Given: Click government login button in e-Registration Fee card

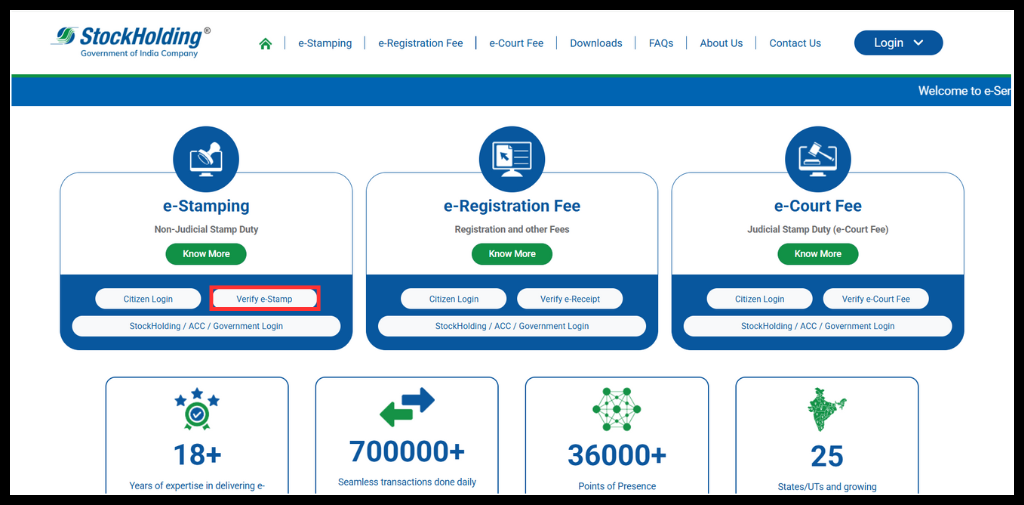Looking at the screenshot, I should click(512, 326).
